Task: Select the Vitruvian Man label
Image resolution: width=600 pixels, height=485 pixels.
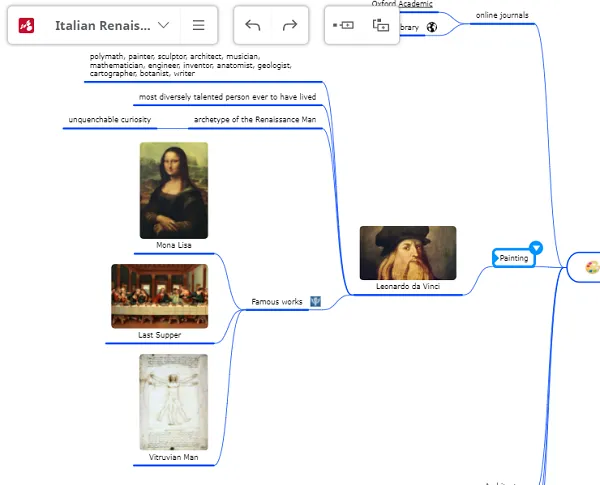Action: (x=174, y=457)
